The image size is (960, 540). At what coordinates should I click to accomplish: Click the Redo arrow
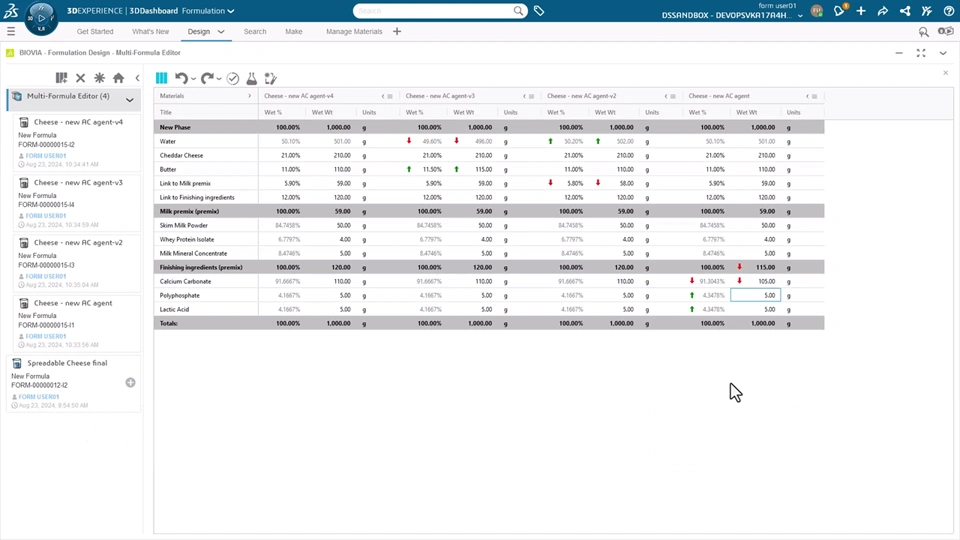(207, 78)
